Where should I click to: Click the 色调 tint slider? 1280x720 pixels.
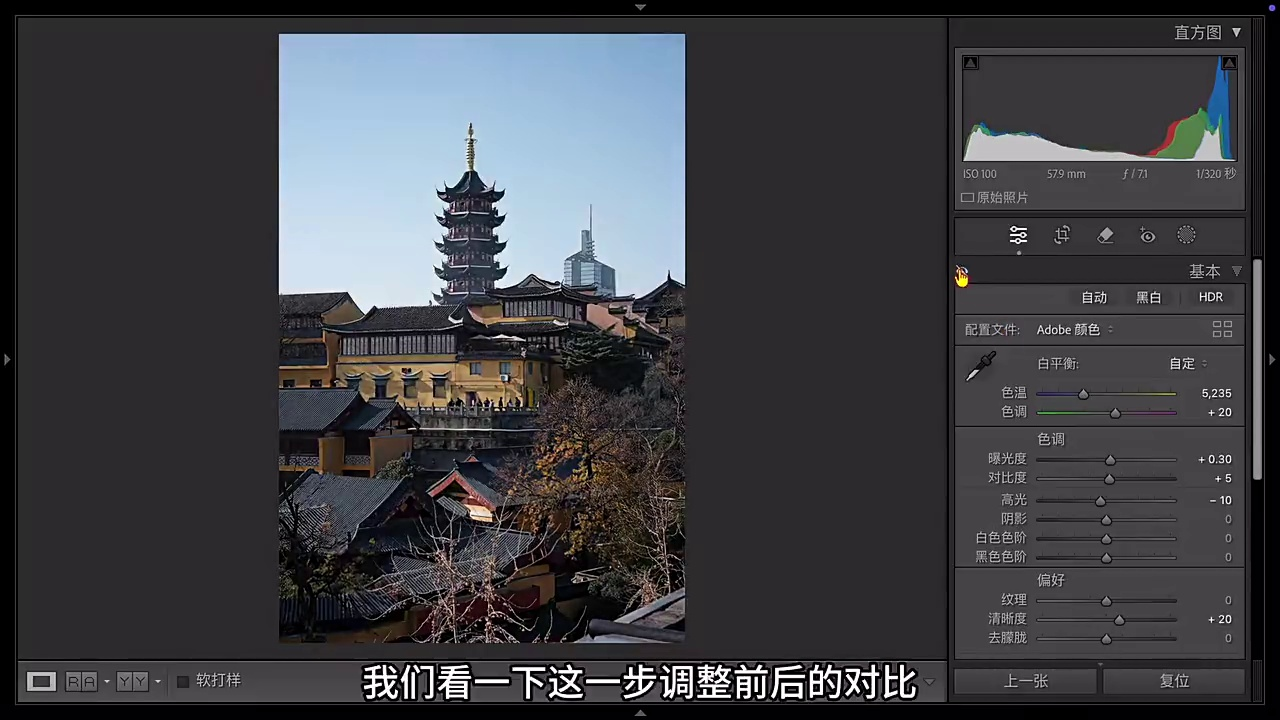tap(1106, 413)
